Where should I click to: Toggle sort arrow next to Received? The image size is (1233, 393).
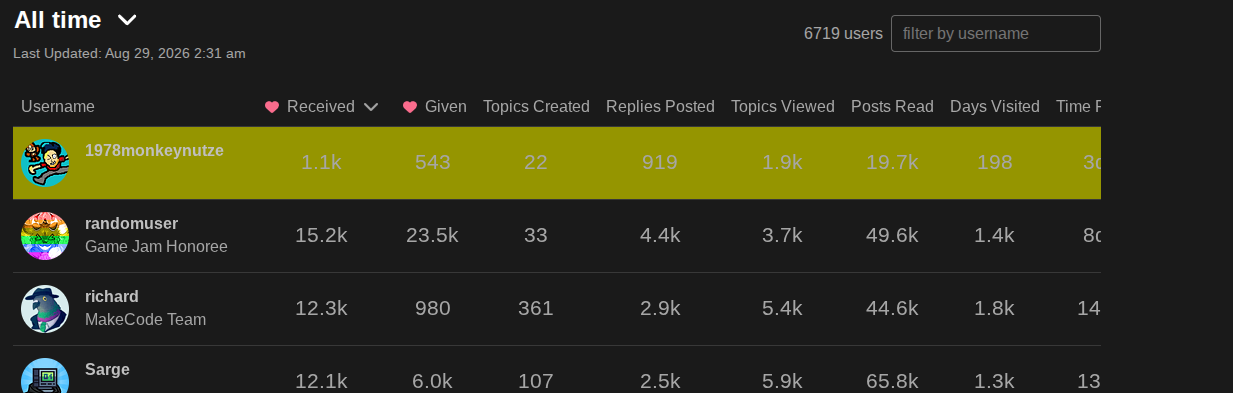point(371,107)
